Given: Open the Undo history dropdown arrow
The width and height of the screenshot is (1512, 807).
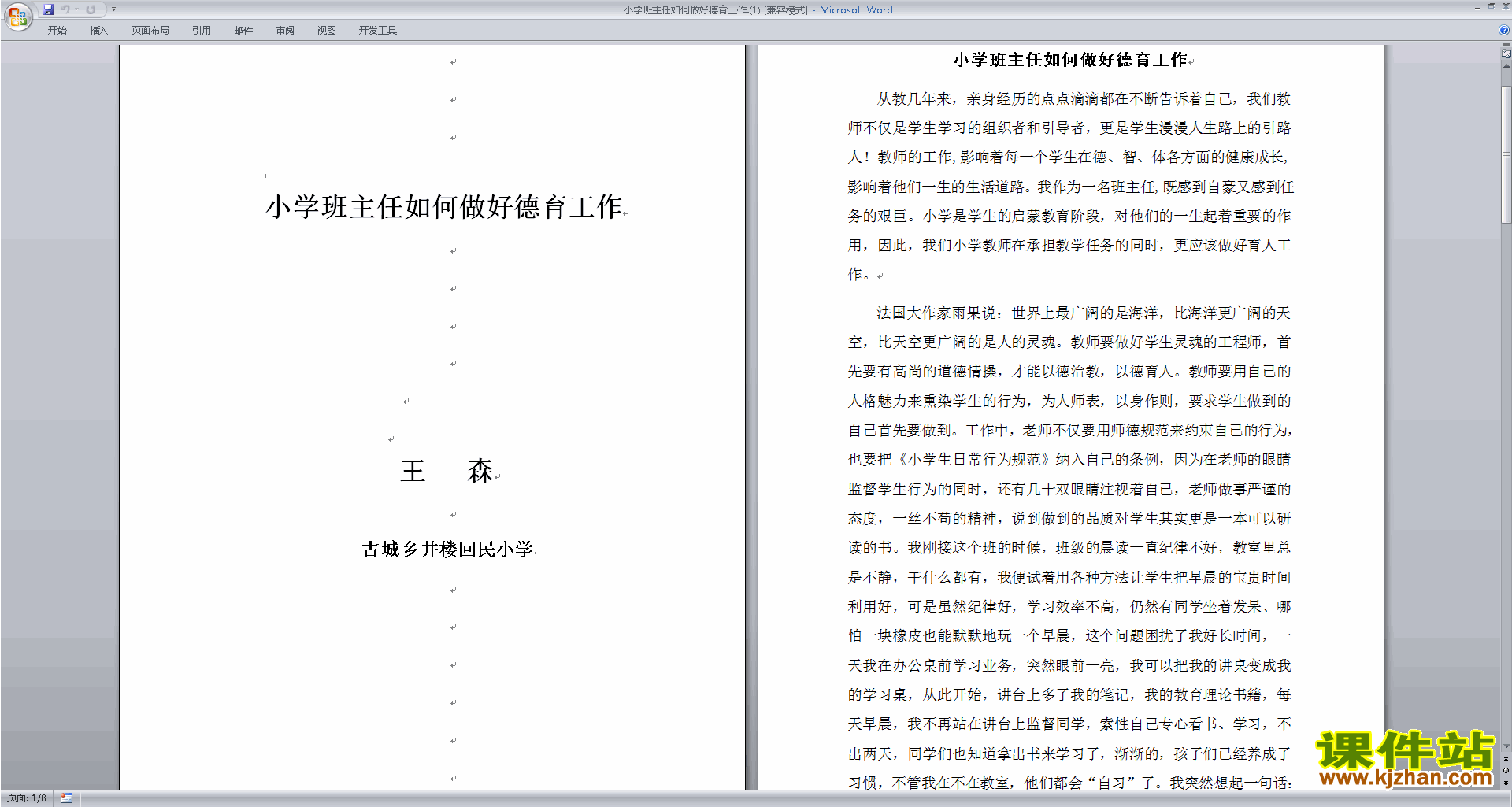Looking at the screenshot, I should click(x=77, y=9).
